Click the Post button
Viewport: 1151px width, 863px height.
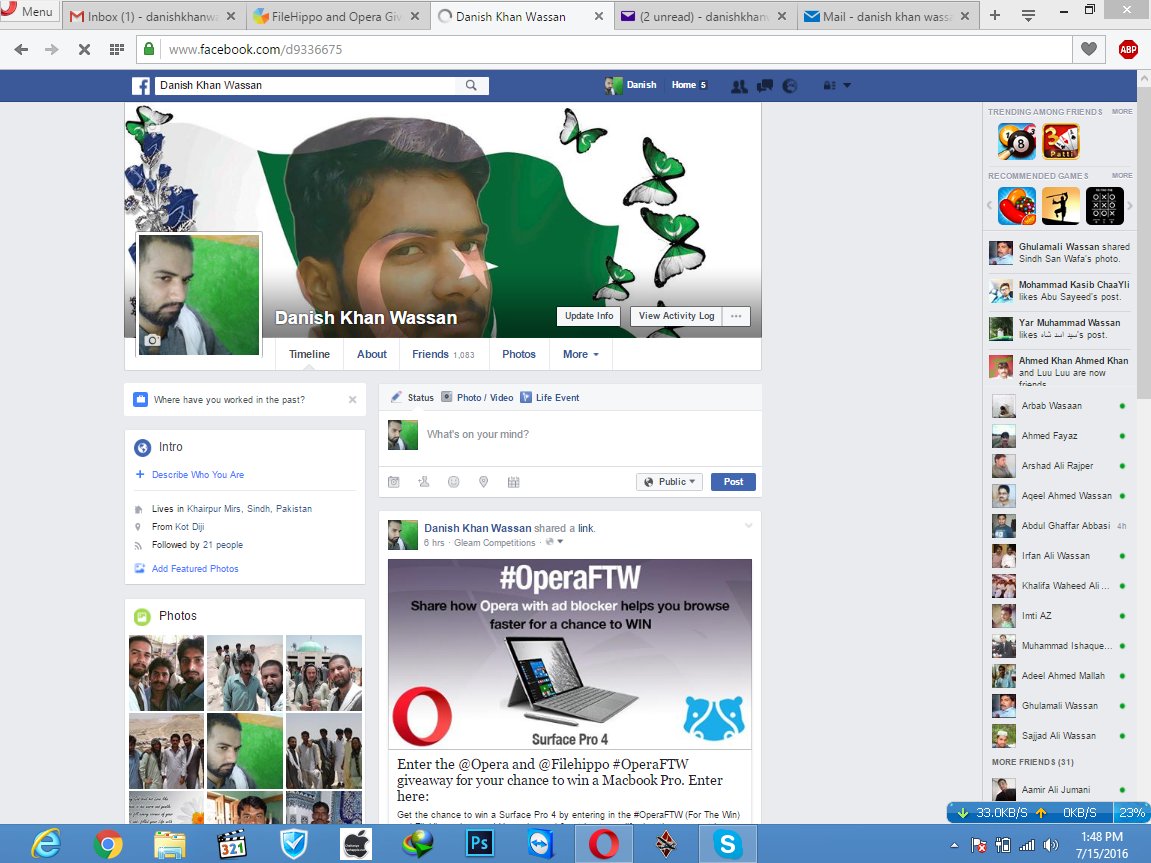click(x=733, y=482)
